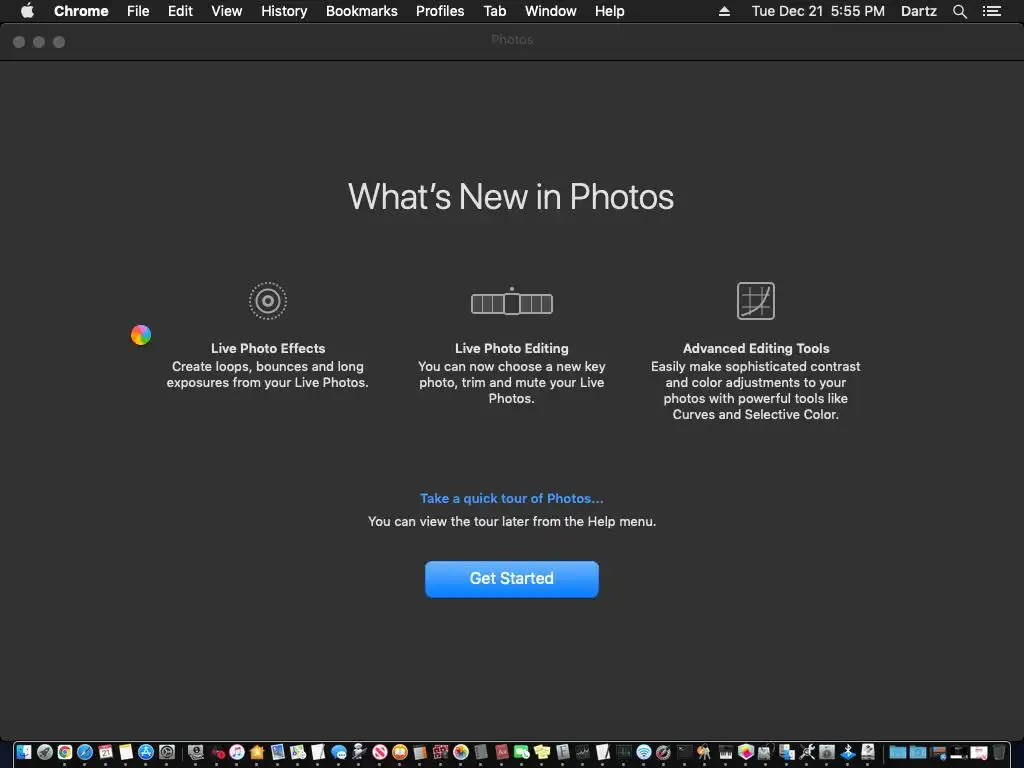The image size is (1024, 768).
Task: Open Wireless Diagnostics Wi-Fi icon in Dock
Action: [x=644, y=752]
